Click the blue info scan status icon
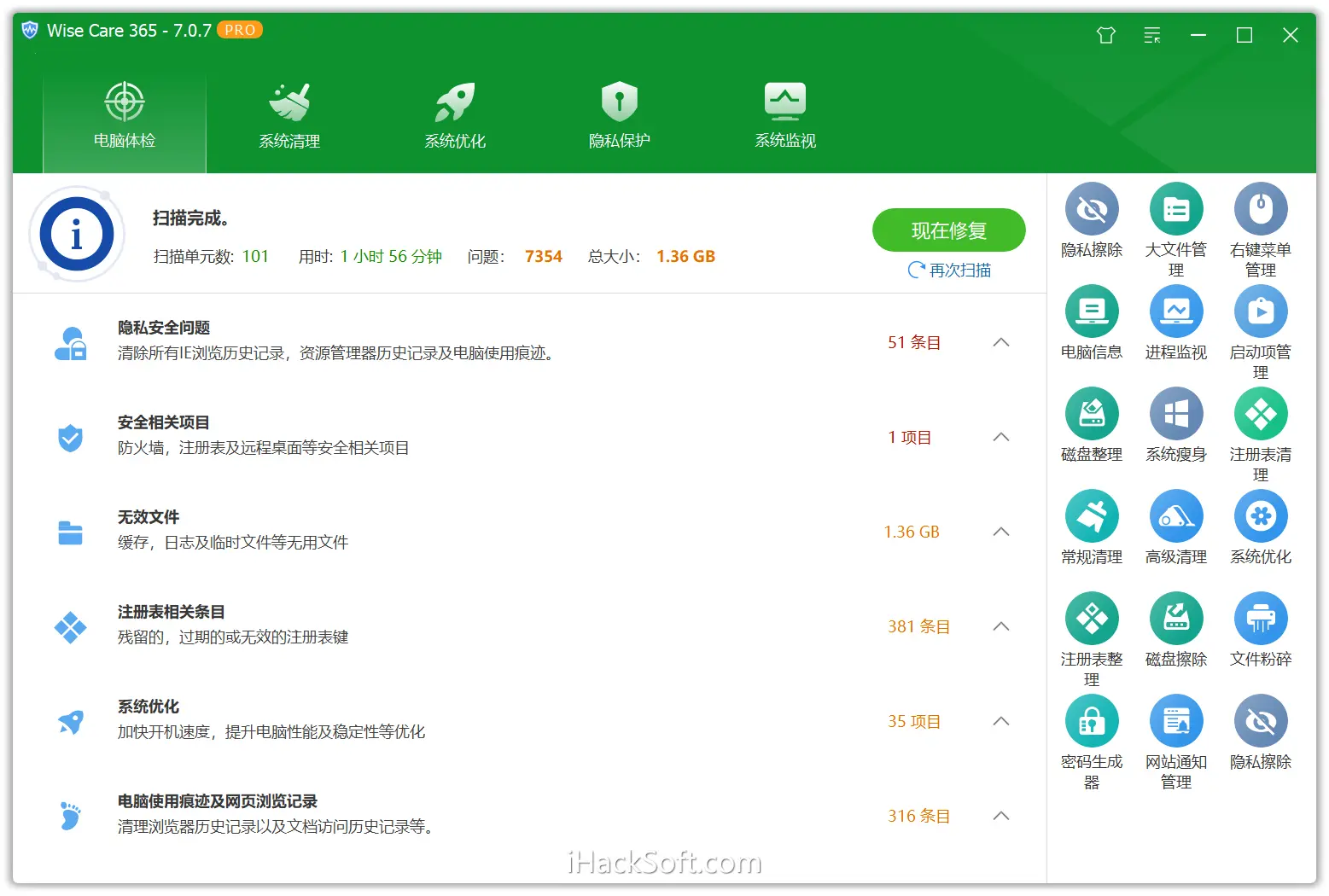This screenshot has height=896, width=1329. (77, 234)
